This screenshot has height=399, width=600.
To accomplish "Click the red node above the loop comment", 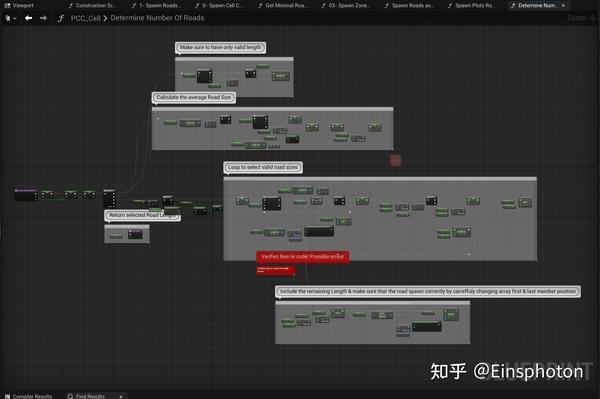I will click(x=395, y=160).
